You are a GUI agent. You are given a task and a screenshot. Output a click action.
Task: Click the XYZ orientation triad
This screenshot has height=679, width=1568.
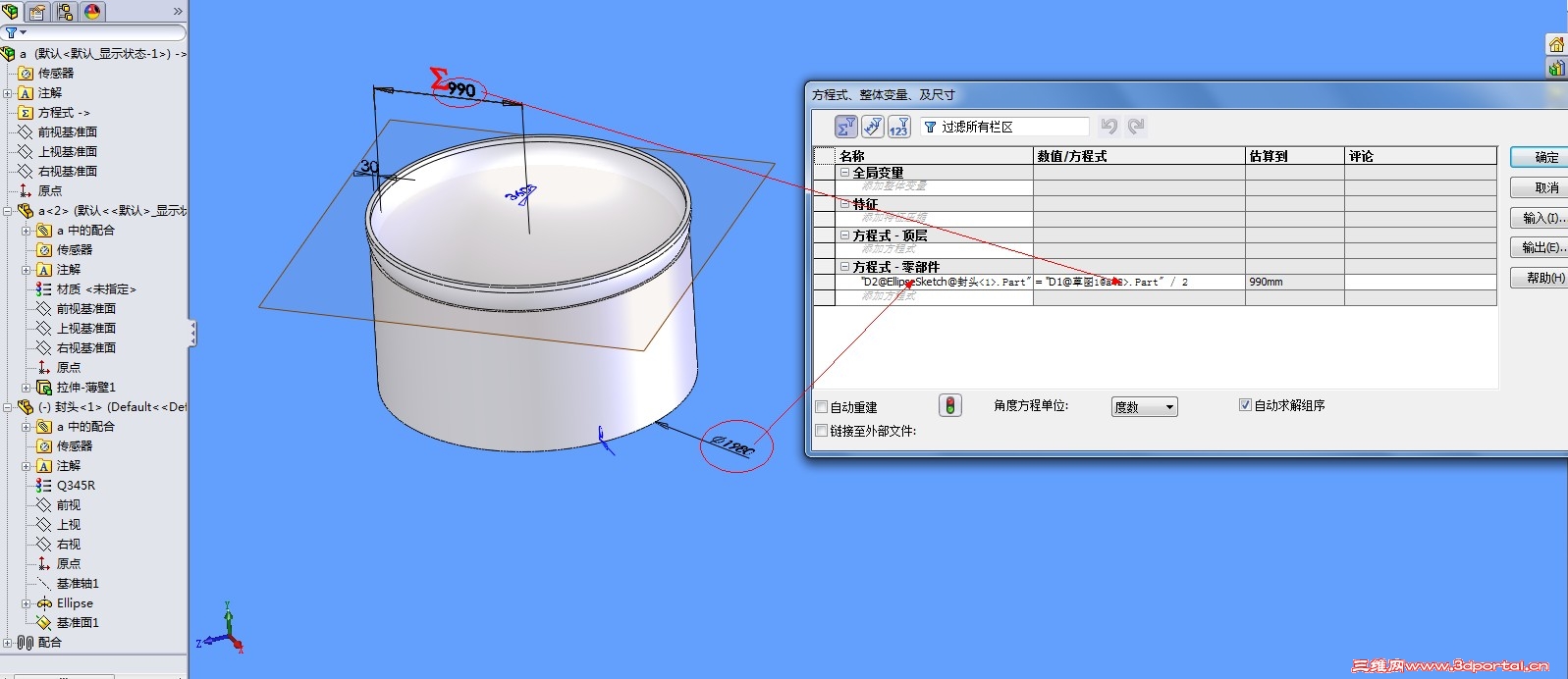click(221, 628)
